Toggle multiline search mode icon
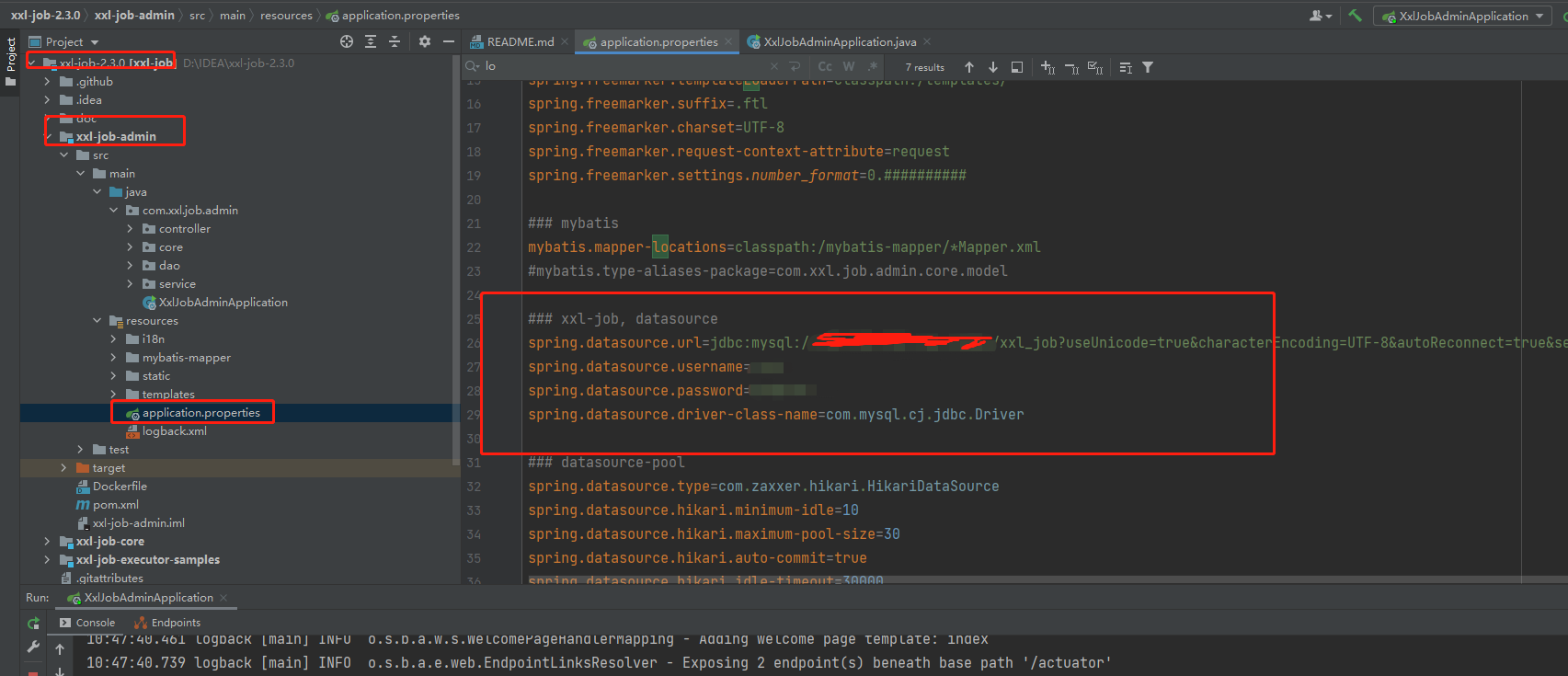The image size is (1568, 676). [x=1126, y=67]
